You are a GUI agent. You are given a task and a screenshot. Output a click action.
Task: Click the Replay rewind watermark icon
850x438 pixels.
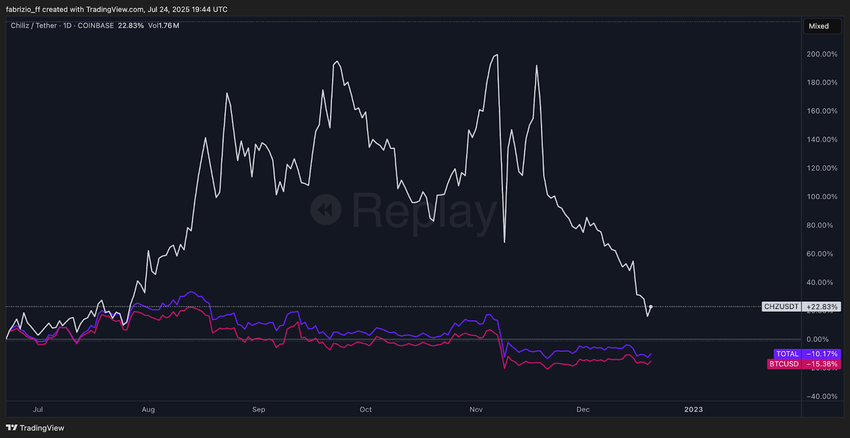326,209
